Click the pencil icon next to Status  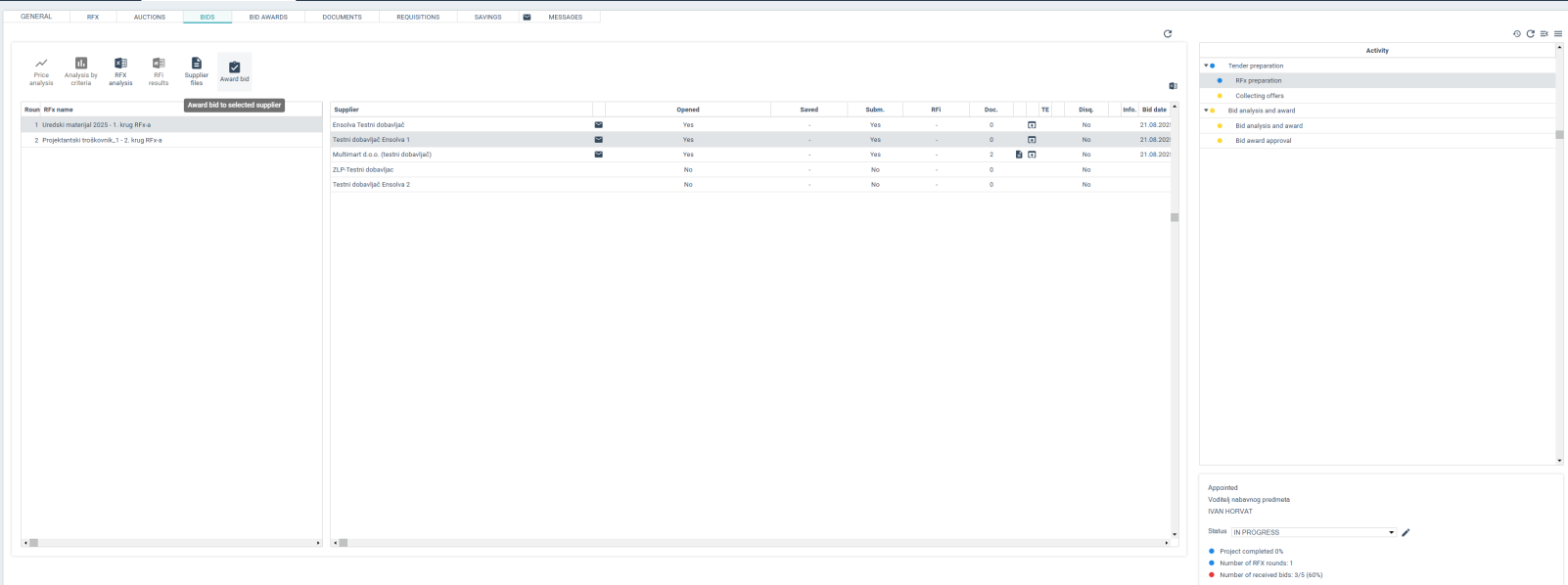coord(1406,532)
